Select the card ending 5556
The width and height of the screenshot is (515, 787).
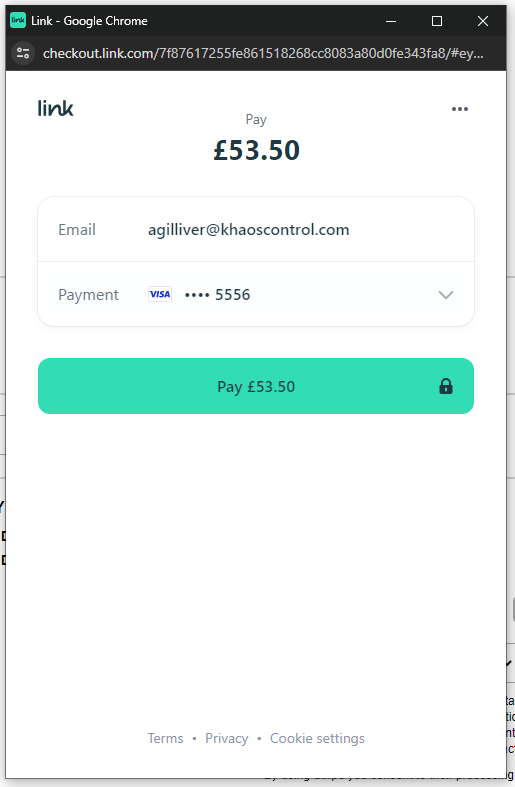pyautogui.click(x=217, y=295)
